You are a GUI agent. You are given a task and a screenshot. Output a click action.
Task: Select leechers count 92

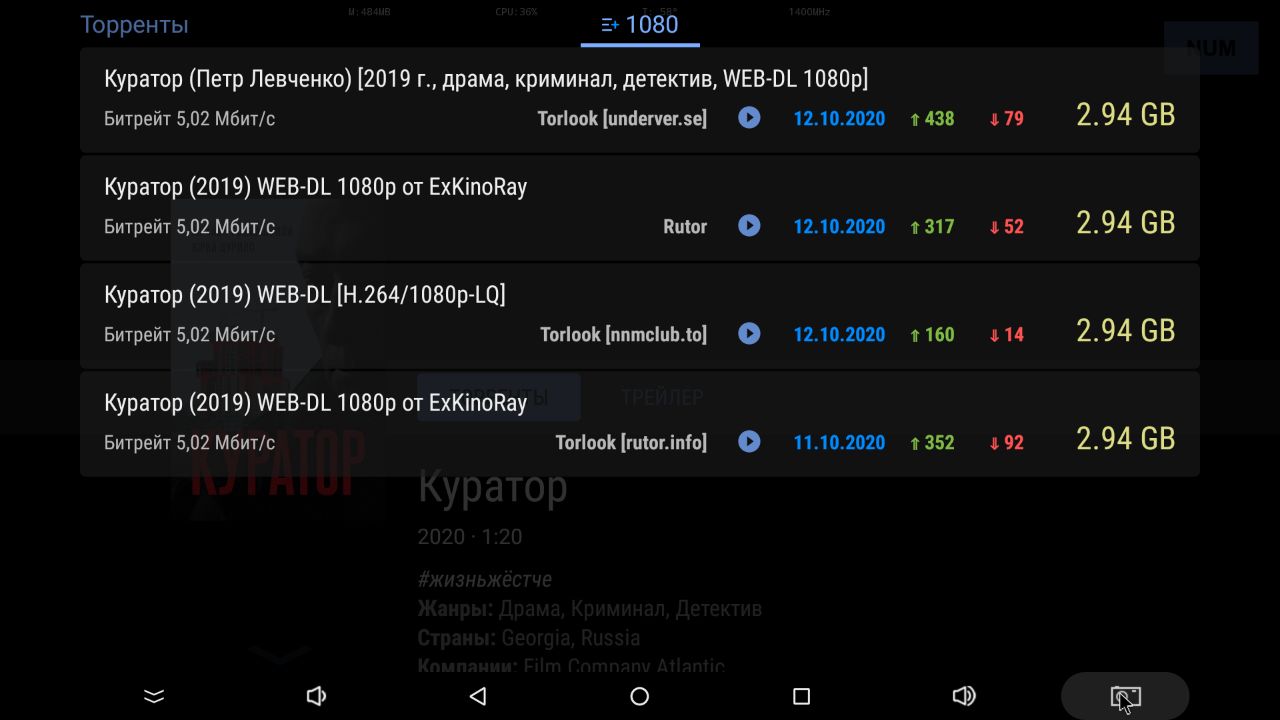(1007, 443)
